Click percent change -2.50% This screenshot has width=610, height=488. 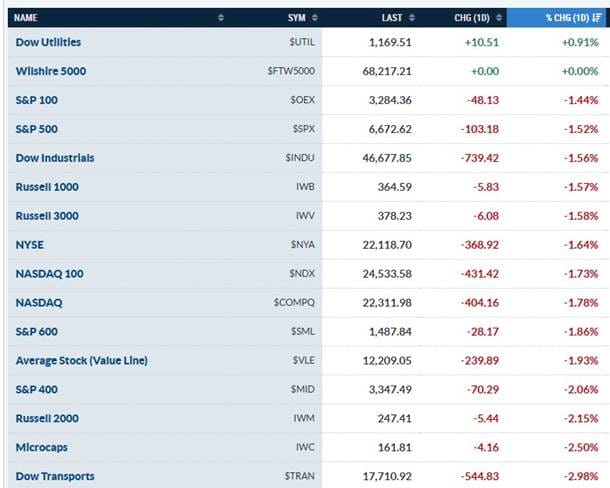[581, 448]
